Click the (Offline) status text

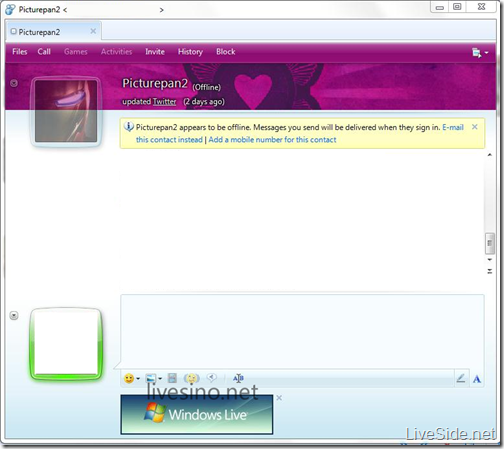(x=206, y=87)
